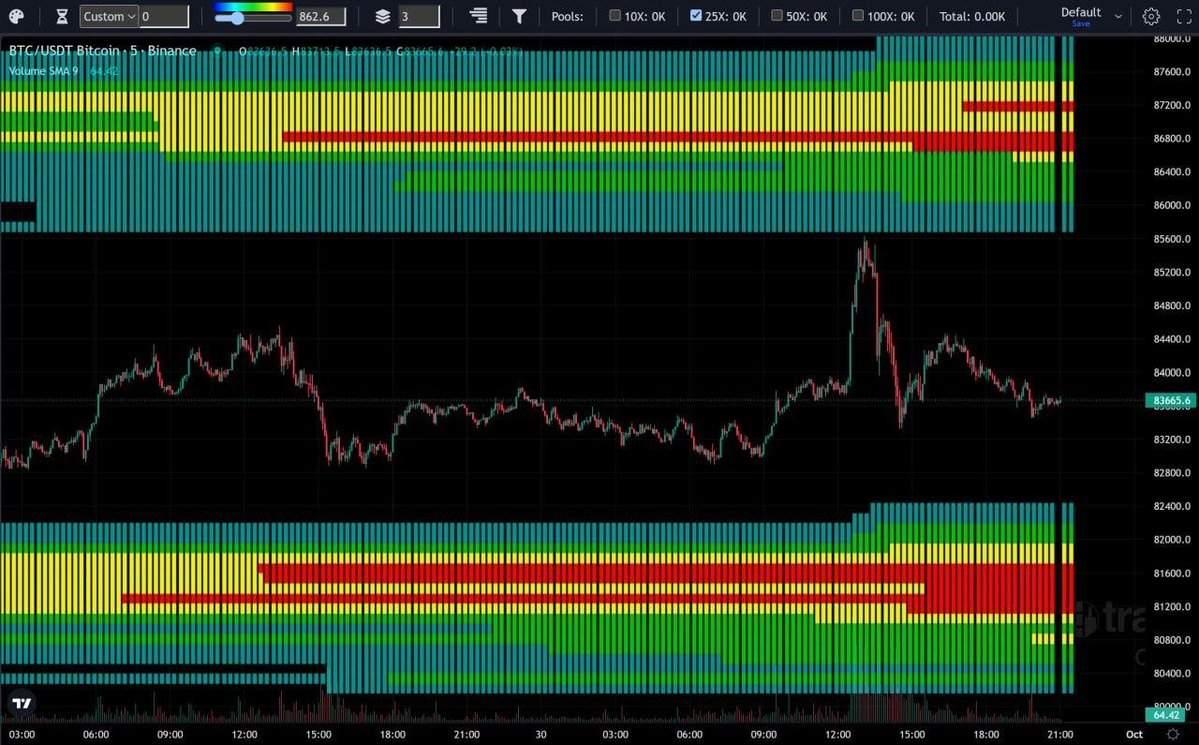Click the Default layout name
Image resolution: width=1199 pixels, height=745 pixels.
[1080, 12]
